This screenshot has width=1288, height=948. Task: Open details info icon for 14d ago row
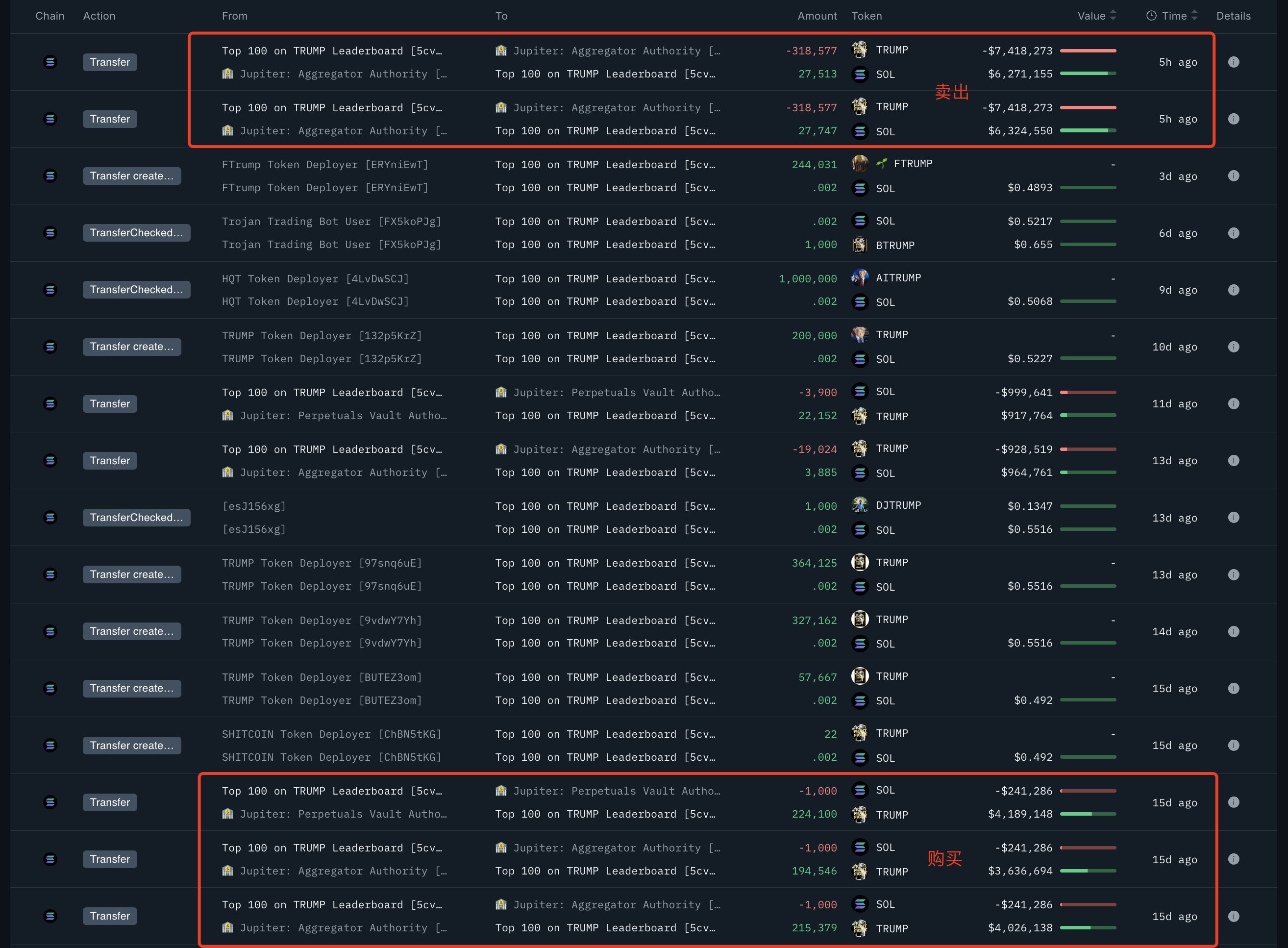[x=1234, y=631]
